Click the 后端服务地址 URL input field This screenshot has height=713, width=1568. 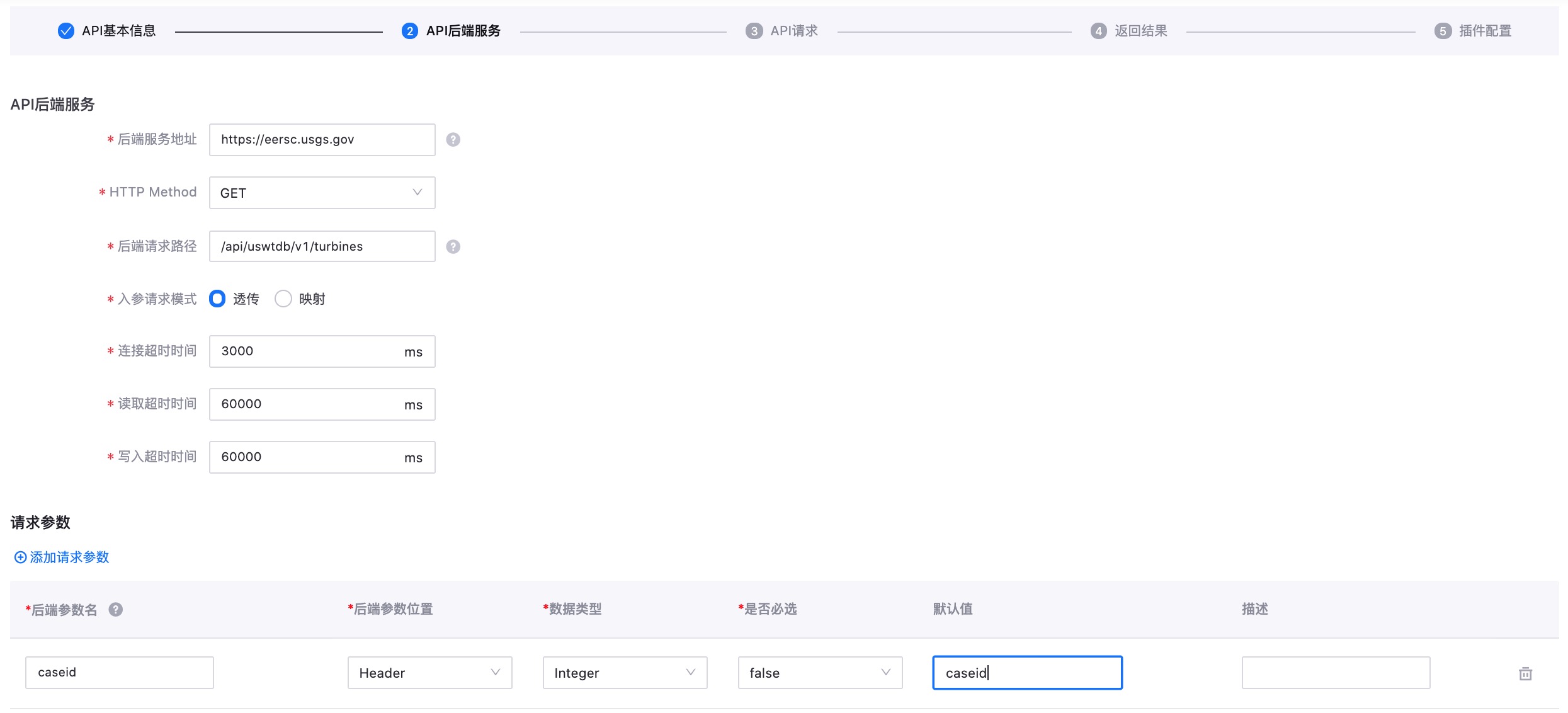coord(322,140)
